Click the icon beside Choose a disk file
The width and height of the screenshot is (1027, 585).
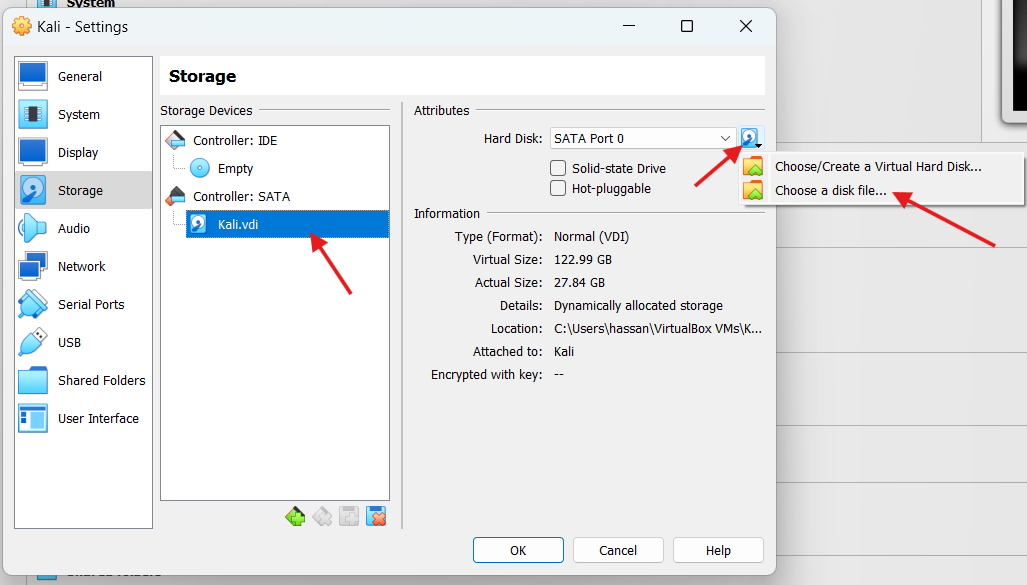click(x=753, y=190)
